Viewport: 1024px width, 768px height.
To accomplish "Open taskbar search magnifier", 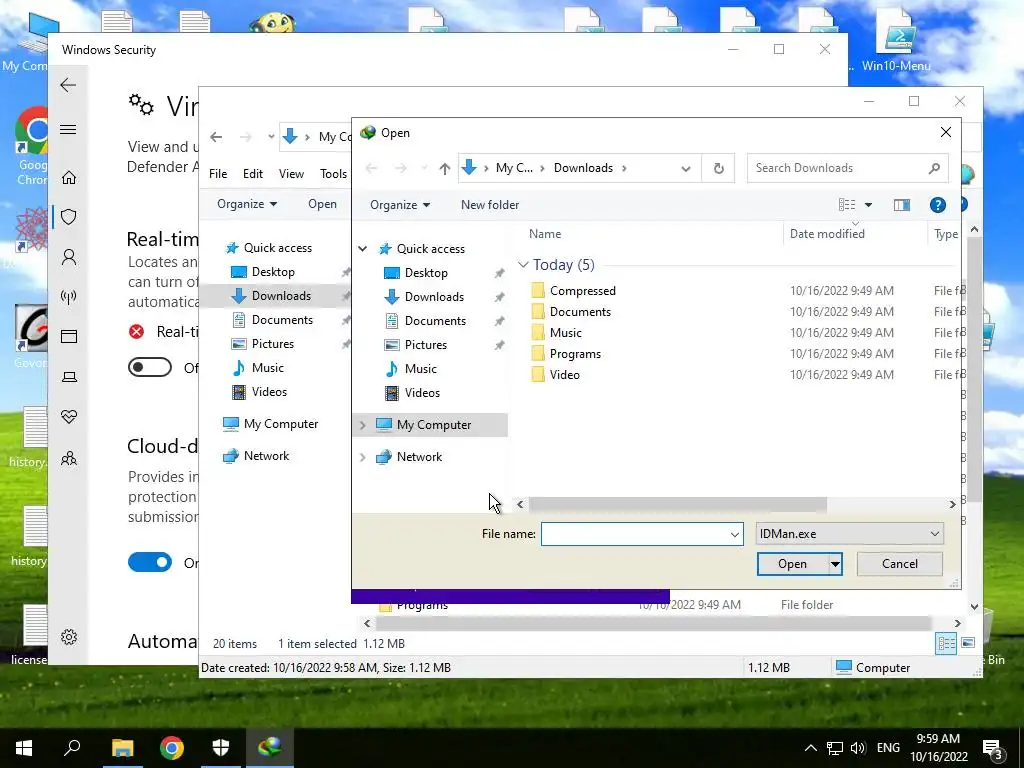I will pos(72,747).
